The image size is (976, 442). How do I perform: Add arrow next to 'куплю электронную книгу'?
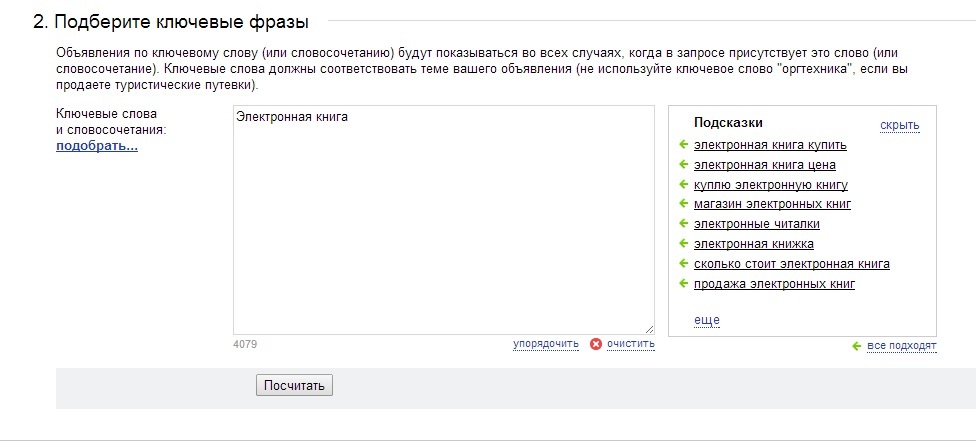click(x=683, y=184)
